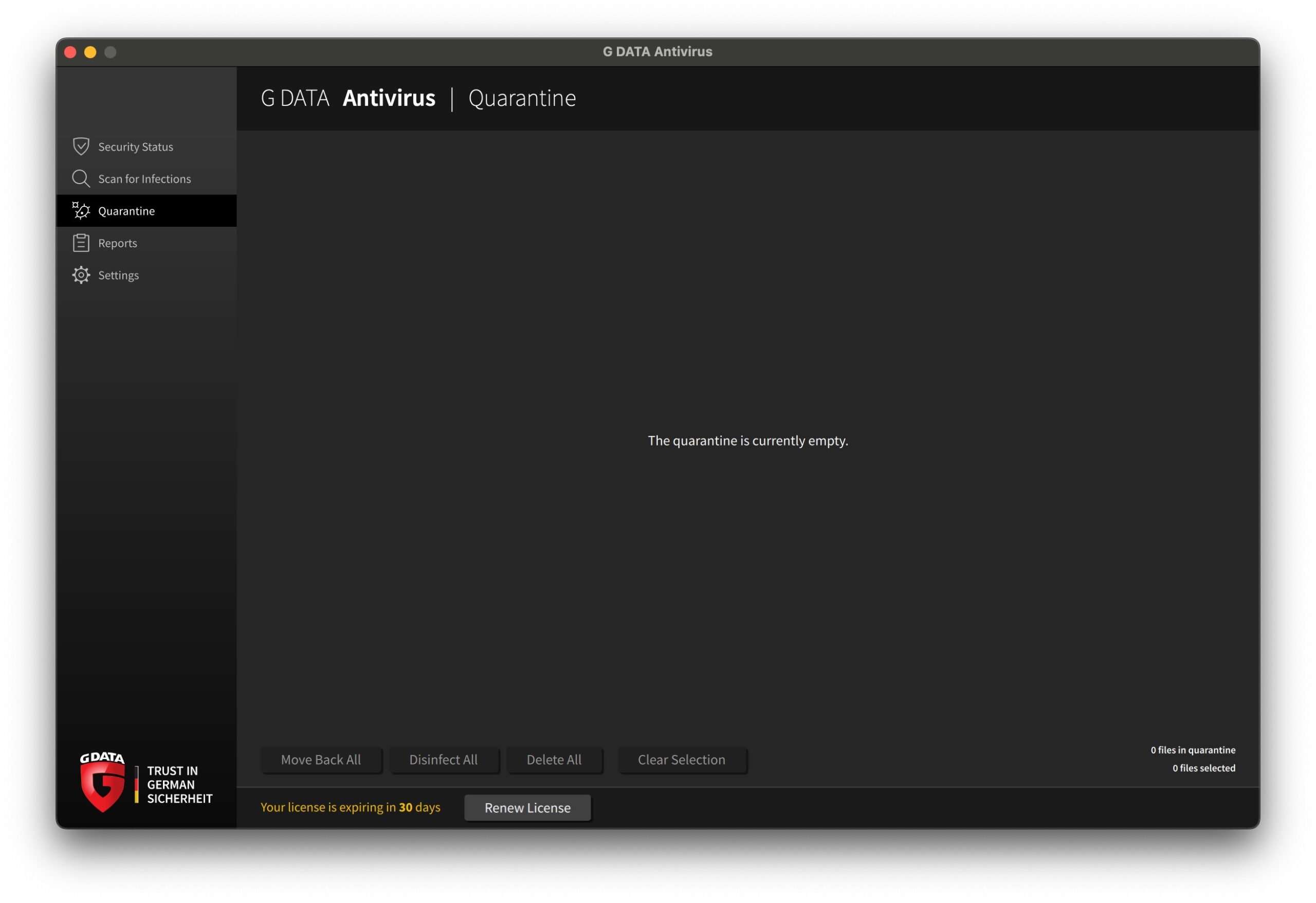Click the Disinfect All button
Screen dimensions: 1316x903
444,760
